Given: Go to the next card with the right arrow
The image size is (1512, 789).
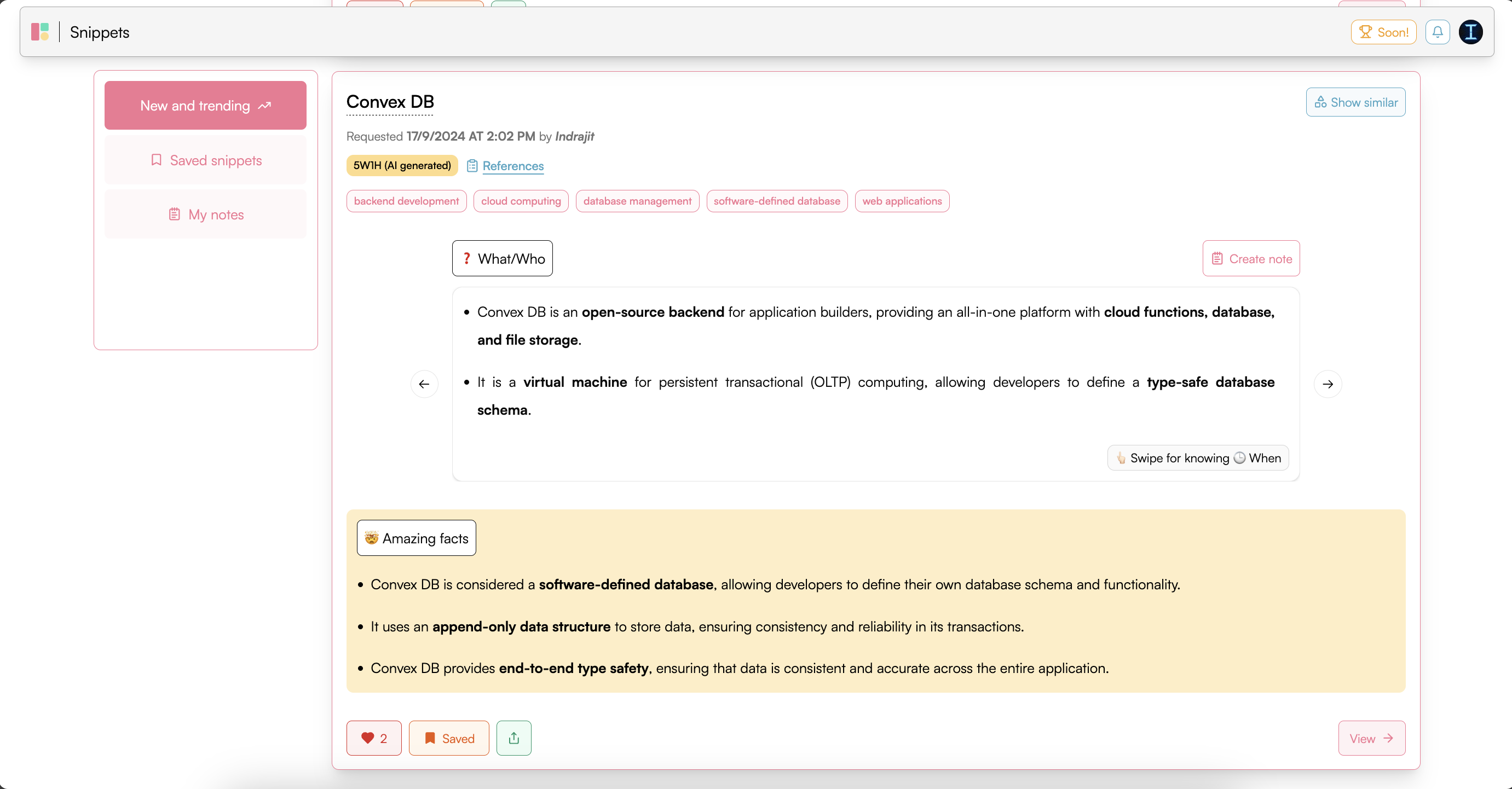Looking at the screenshot, I should [x=1328, y=384].
